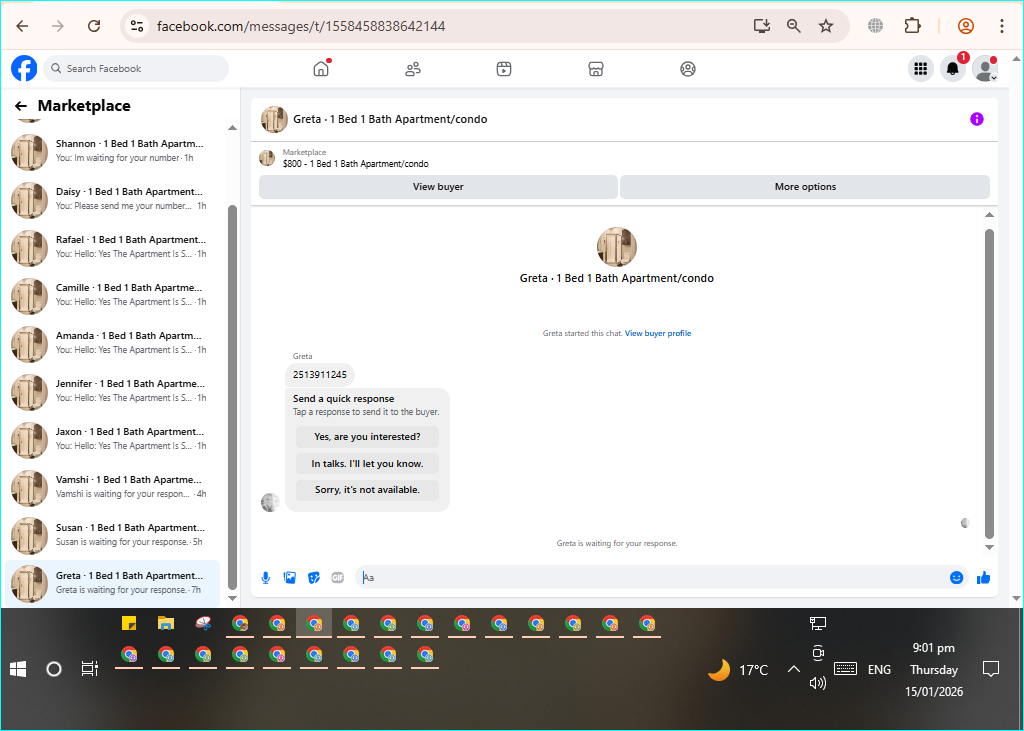Open conversation info purple icon

tap(976, 119)
